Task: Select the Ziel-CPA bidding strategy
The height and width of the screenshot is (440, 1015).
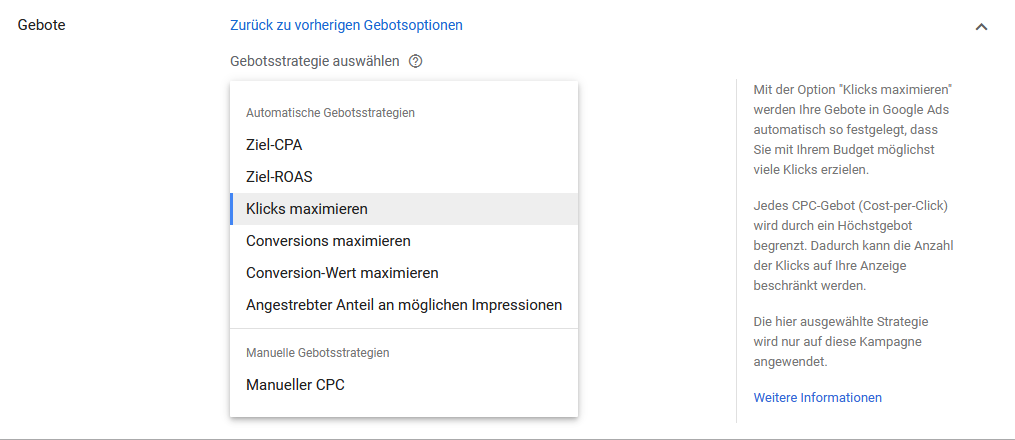Action: click(274, 144)
